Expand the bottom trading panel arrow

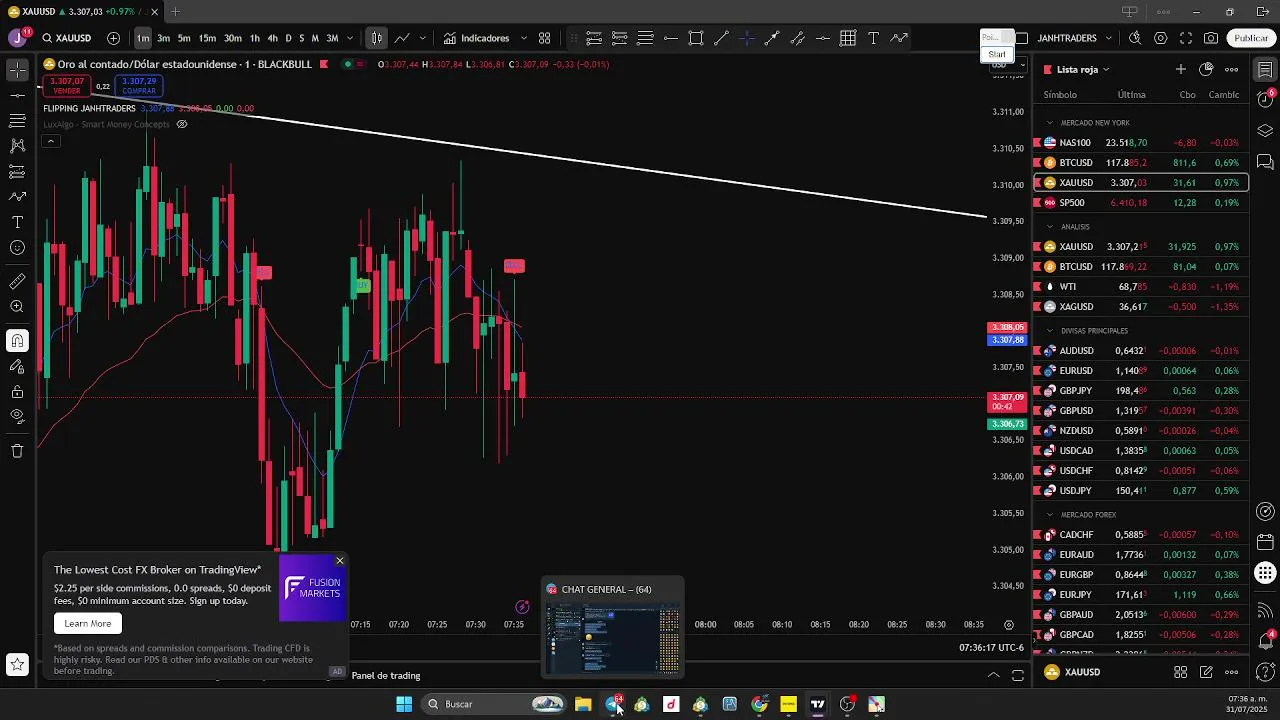pyautogui.click(x=993, y=675)
